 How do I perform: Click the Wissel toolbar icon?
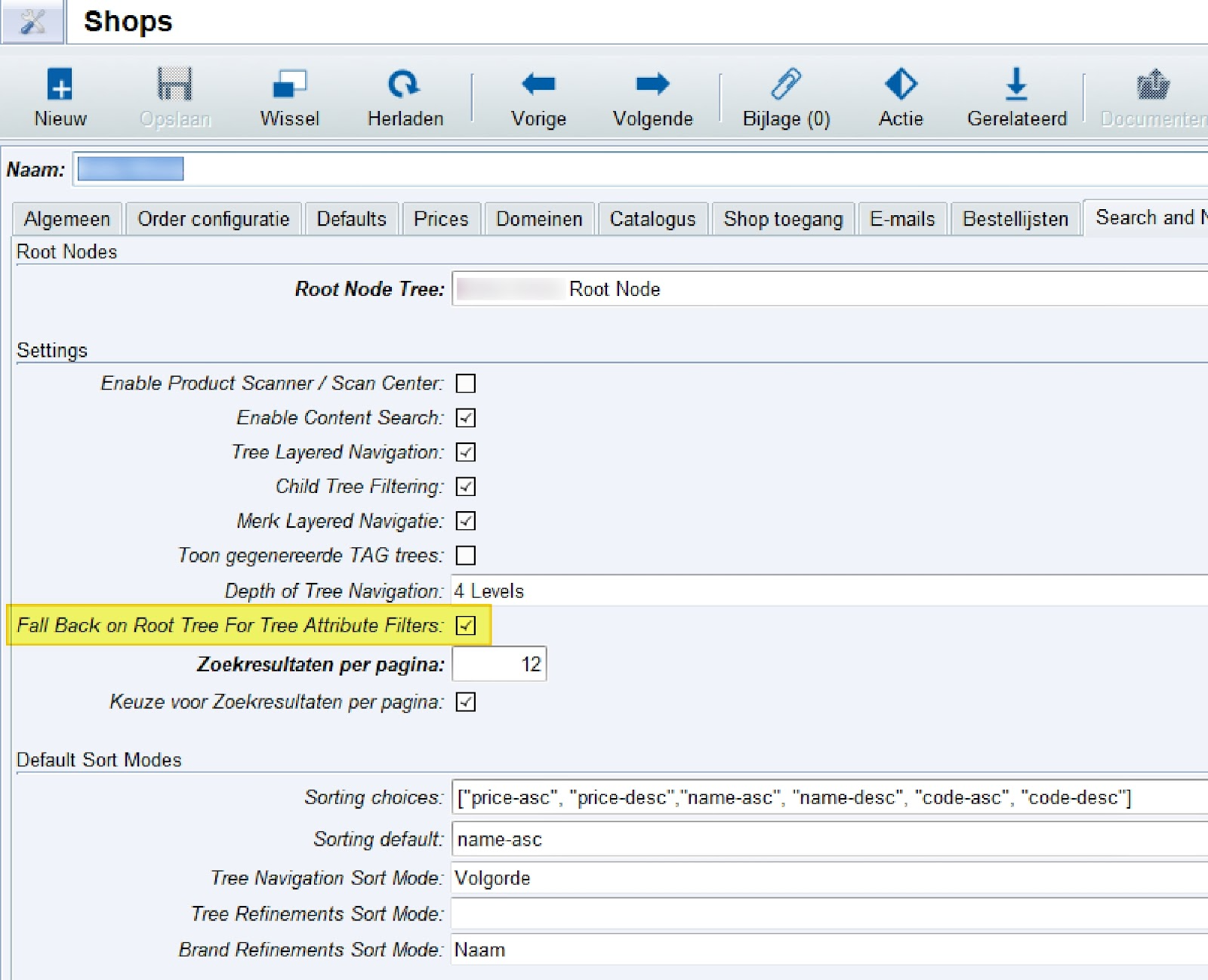point(289,85)
